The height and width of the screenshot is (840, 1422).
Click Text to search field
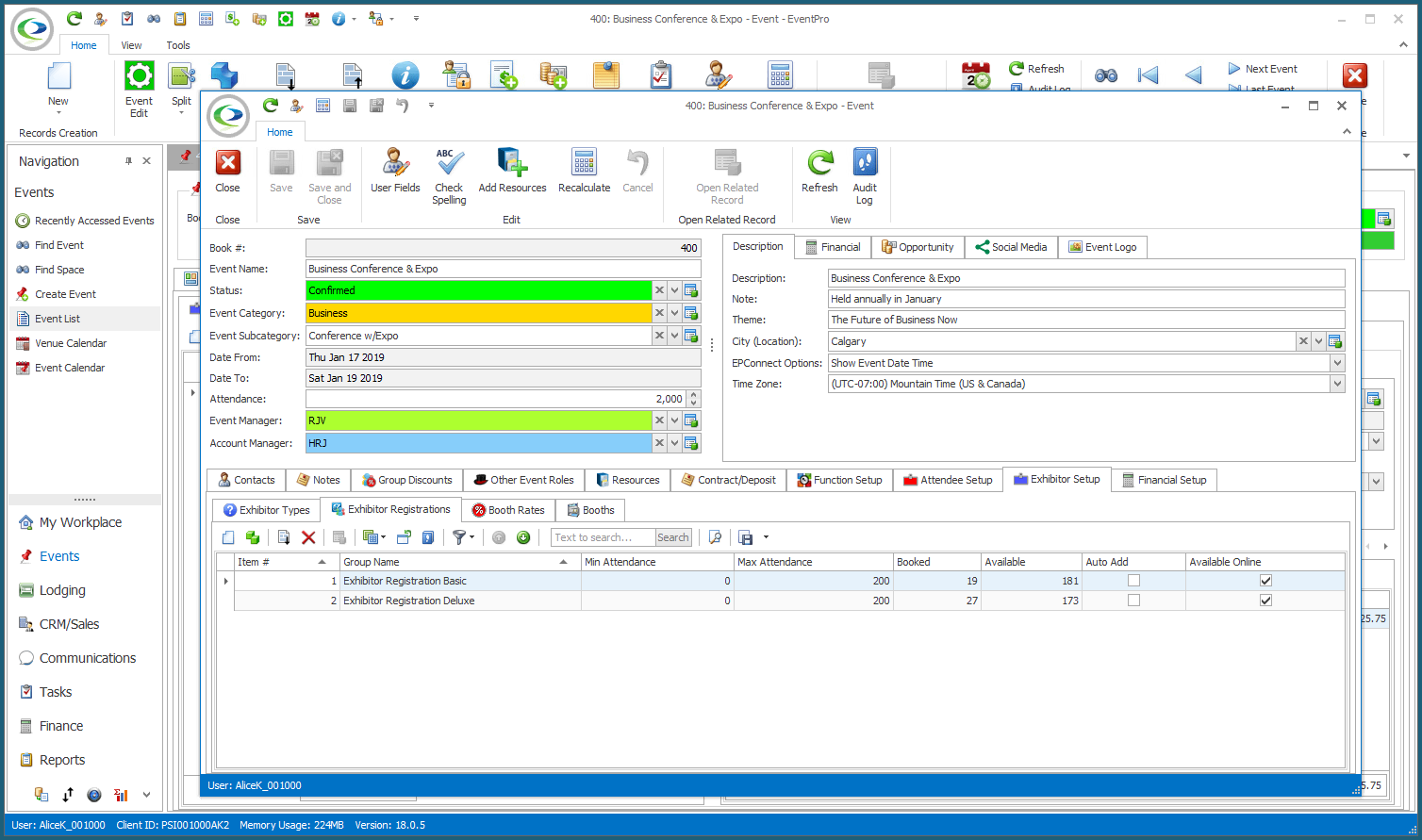pyautogui.click(x=603, y=537)
